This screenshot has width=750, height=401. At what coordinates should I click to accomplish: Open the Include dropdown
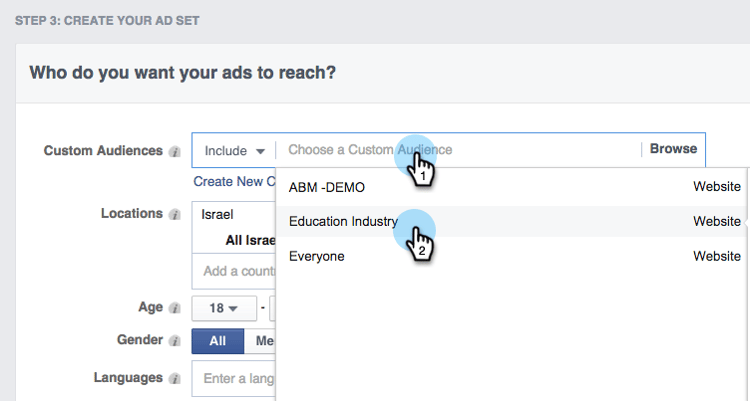(x=234, y=150)
